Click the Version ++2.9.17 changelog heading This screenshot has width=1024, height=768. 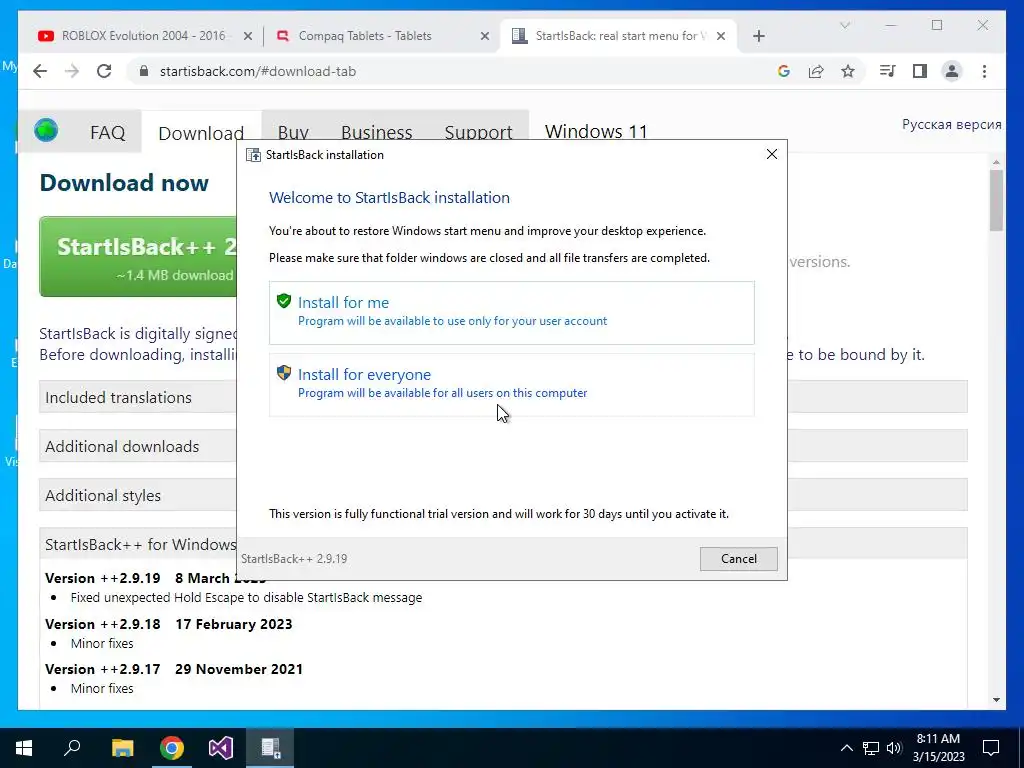coord(174,669)
